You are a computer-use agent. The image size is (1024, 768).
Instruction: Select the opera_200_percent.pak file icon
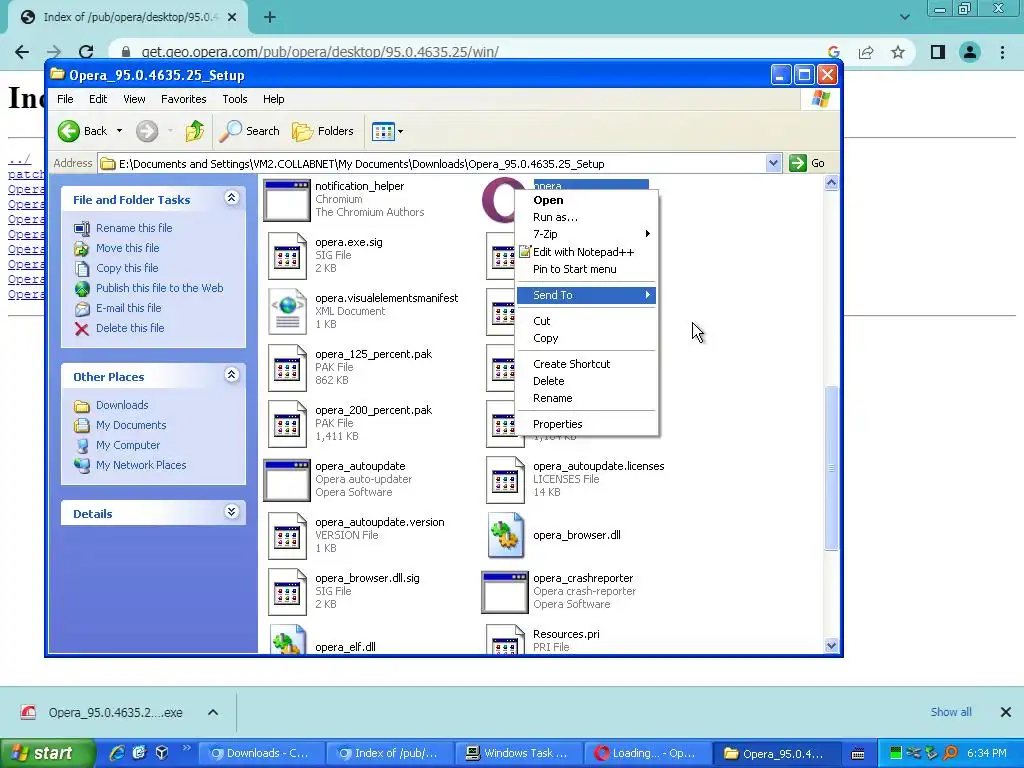click(x=287, y=424)
